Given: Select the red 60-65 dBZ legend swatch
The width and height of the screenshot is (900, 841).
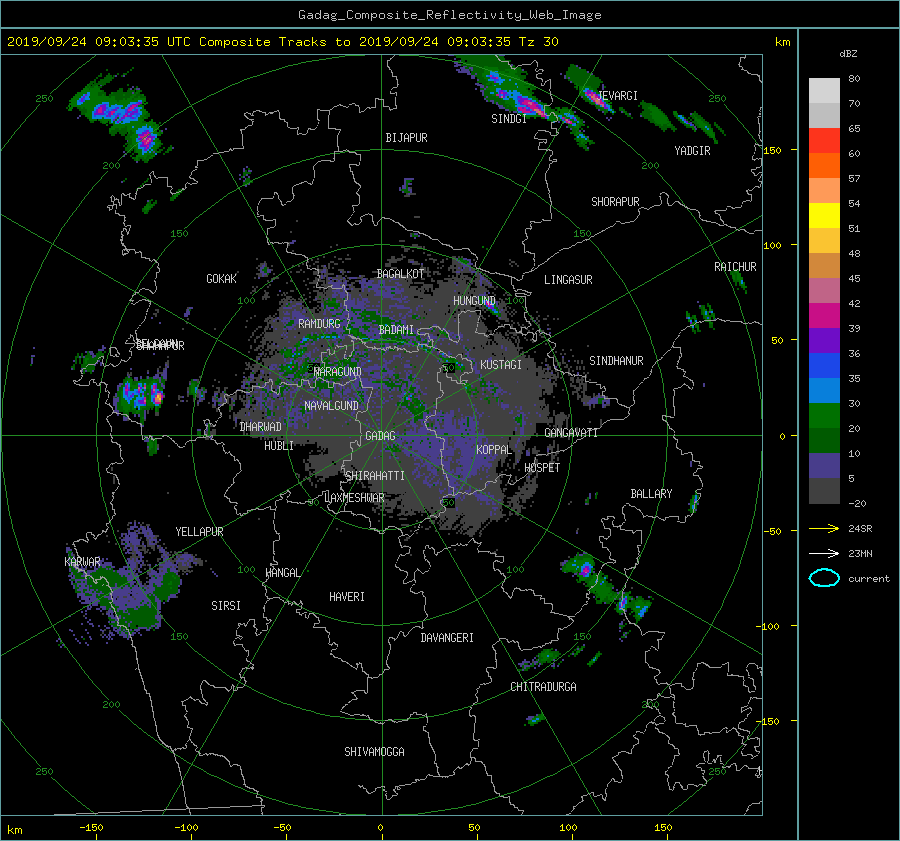Looking at the screenshot, I should pyautogui.click(x=824, y=140).
